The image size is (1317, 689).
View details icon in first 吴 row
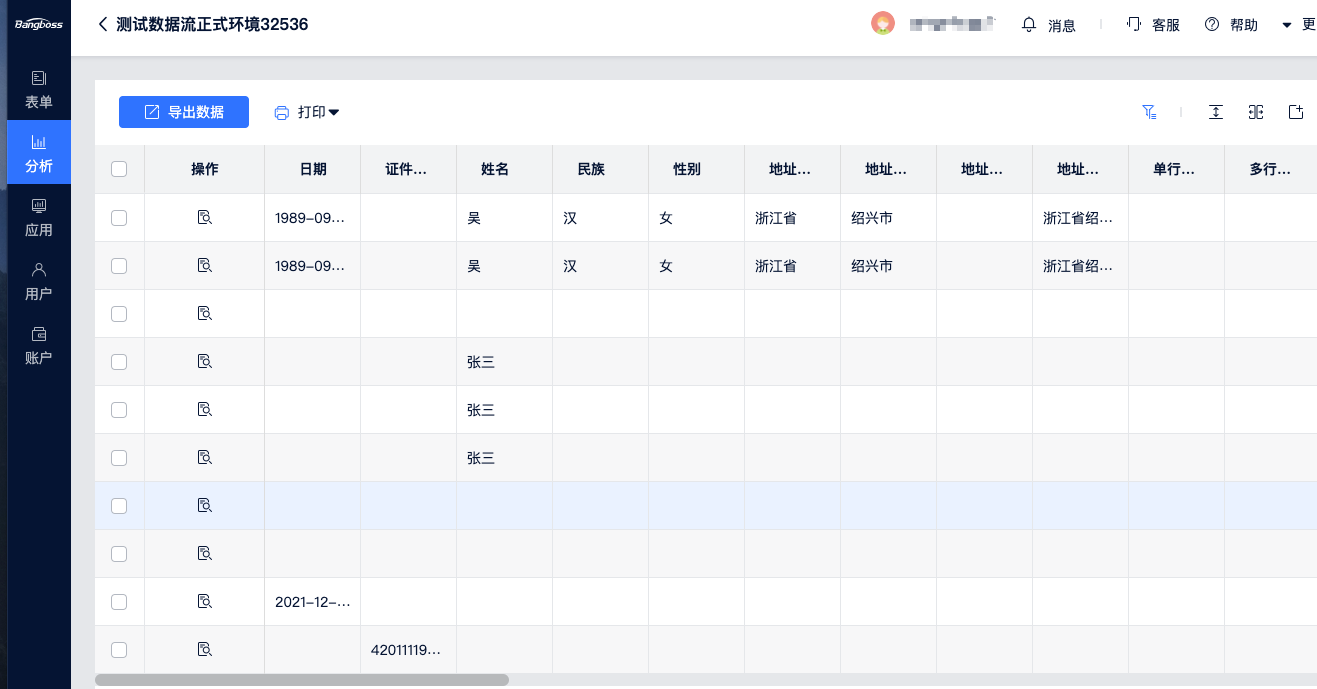click(205, 217)
